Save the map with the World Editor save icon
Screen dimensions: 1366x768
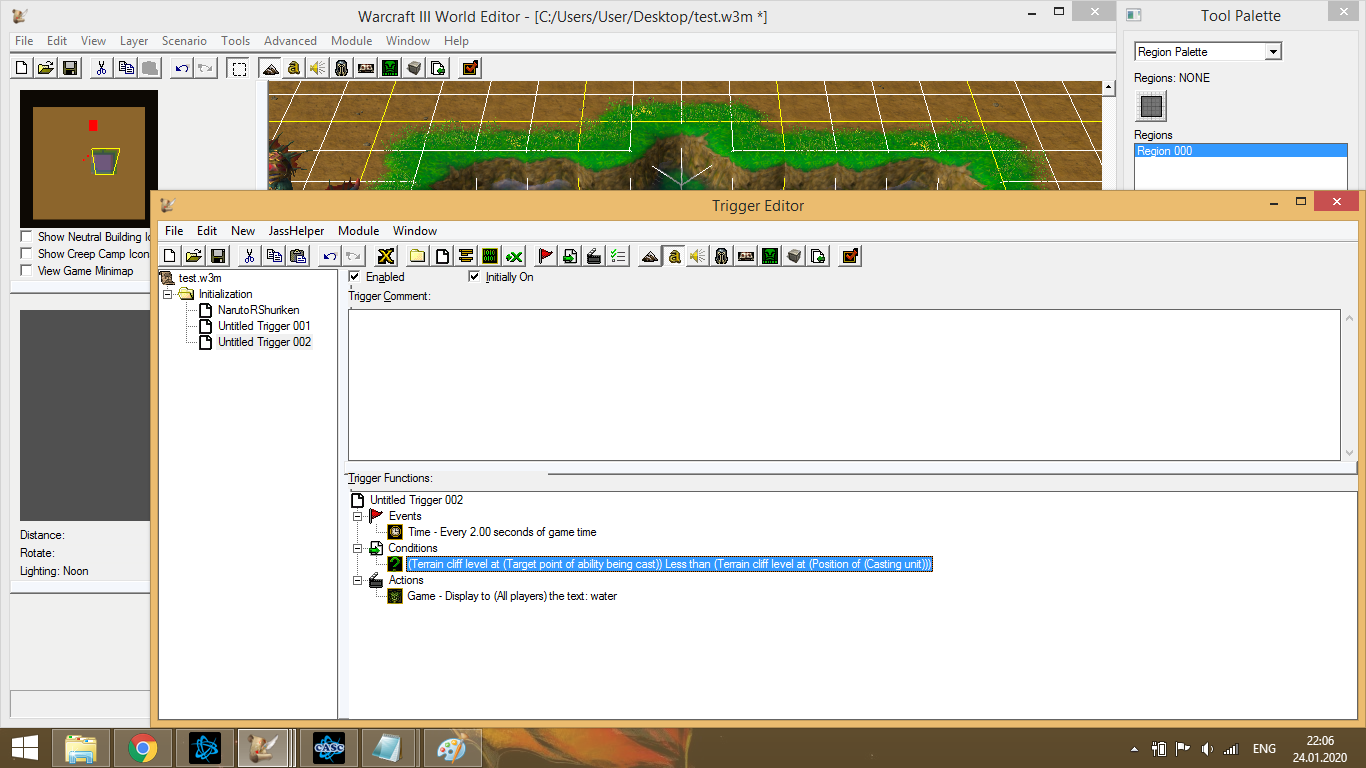pyautogui.click(x=70, y=68)
